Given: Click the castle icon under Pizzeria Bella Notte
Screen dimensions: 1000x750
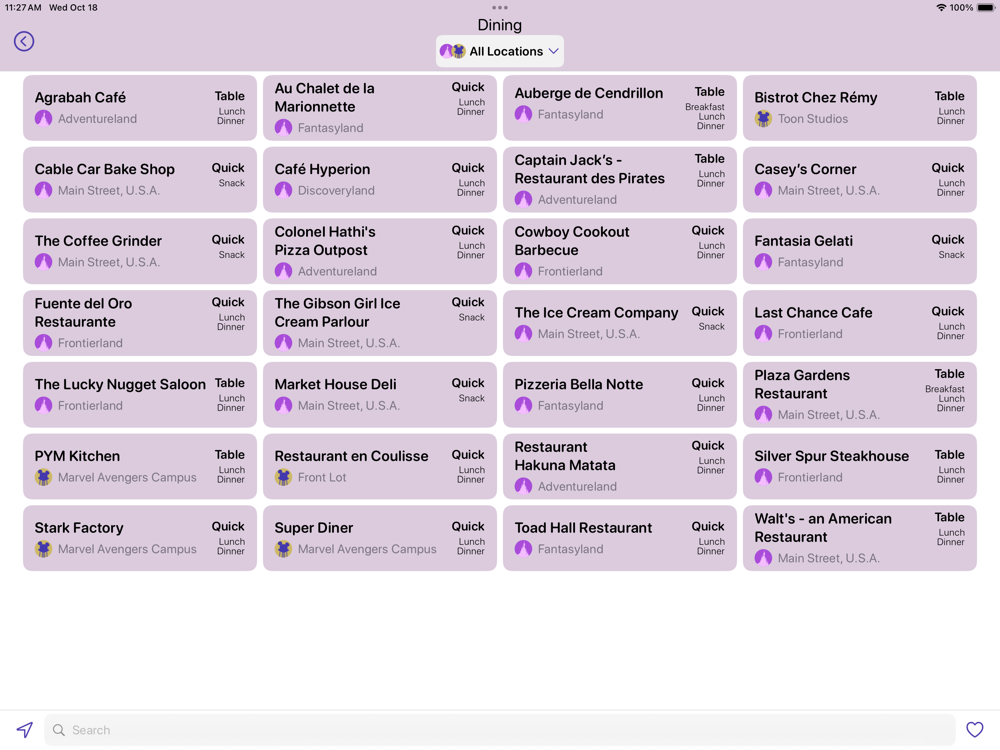Looking at the screenshot, I should [524, 406].
